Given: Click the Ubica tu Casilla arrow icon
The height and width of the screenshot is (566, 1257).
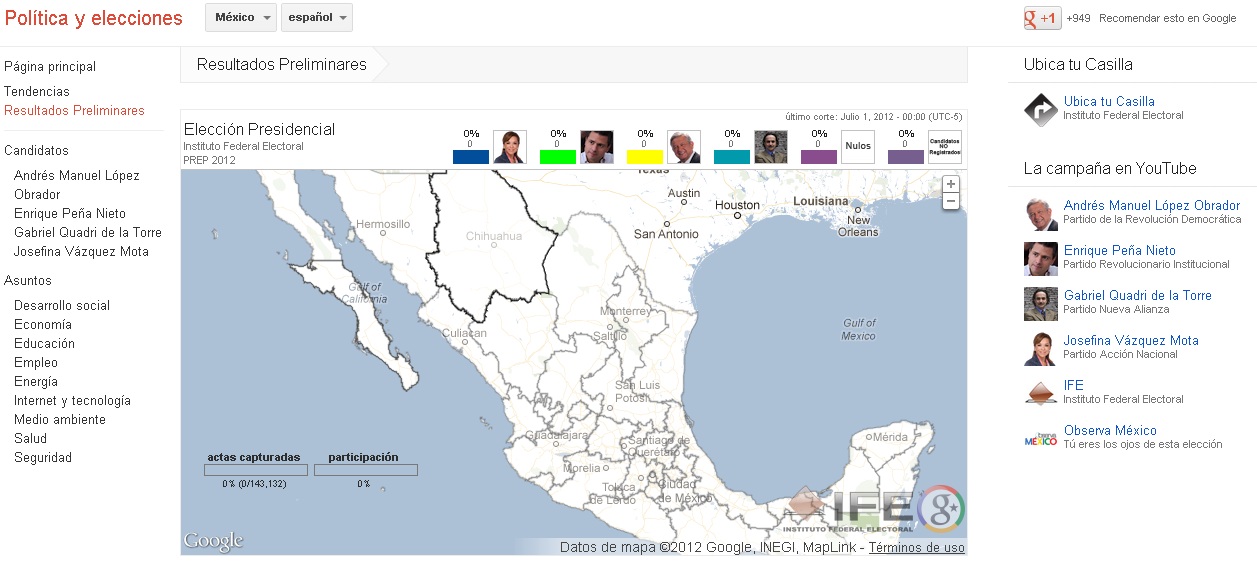Looking at the screenshot, I should click(1041, 109).
